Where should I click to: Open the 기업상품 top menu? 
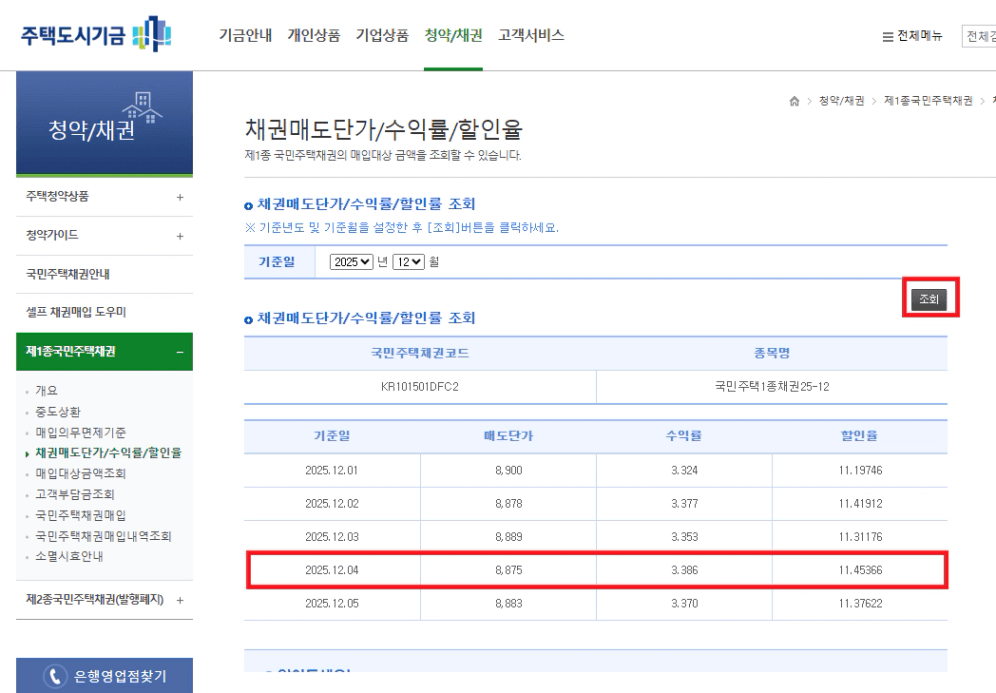382,36
